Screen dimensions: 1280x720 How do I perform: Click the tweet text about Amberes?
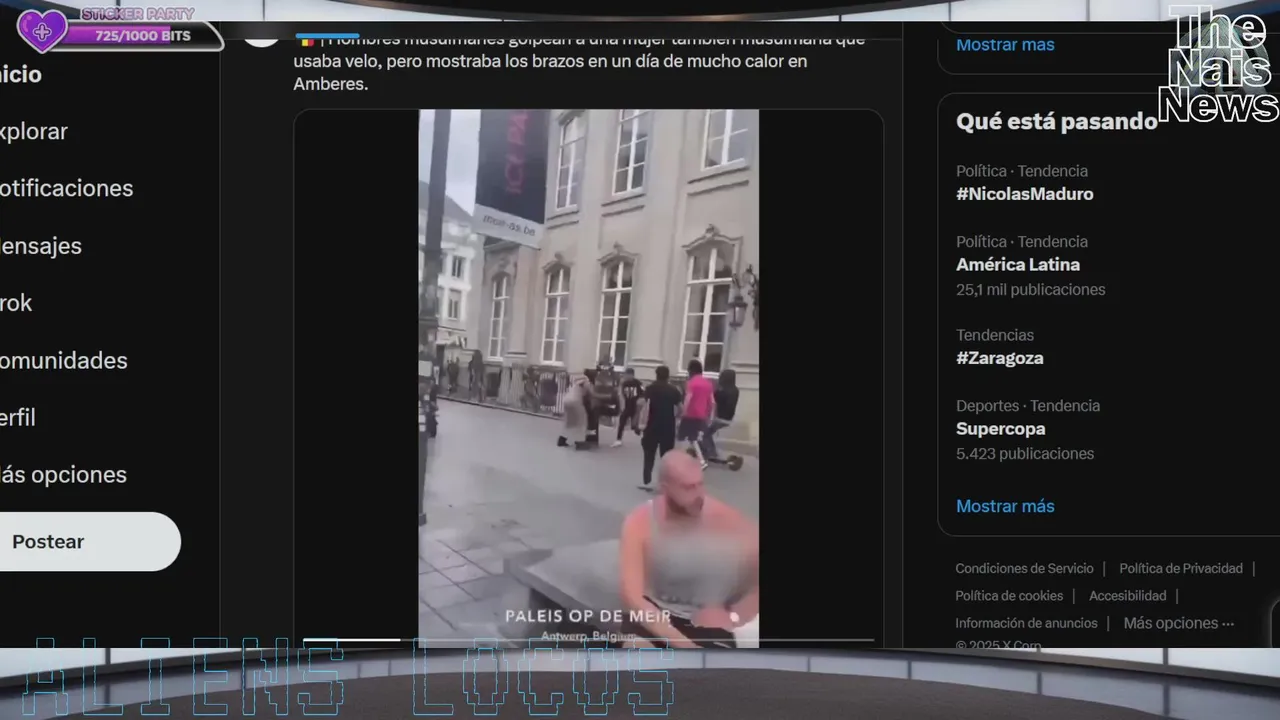(579, 61)
